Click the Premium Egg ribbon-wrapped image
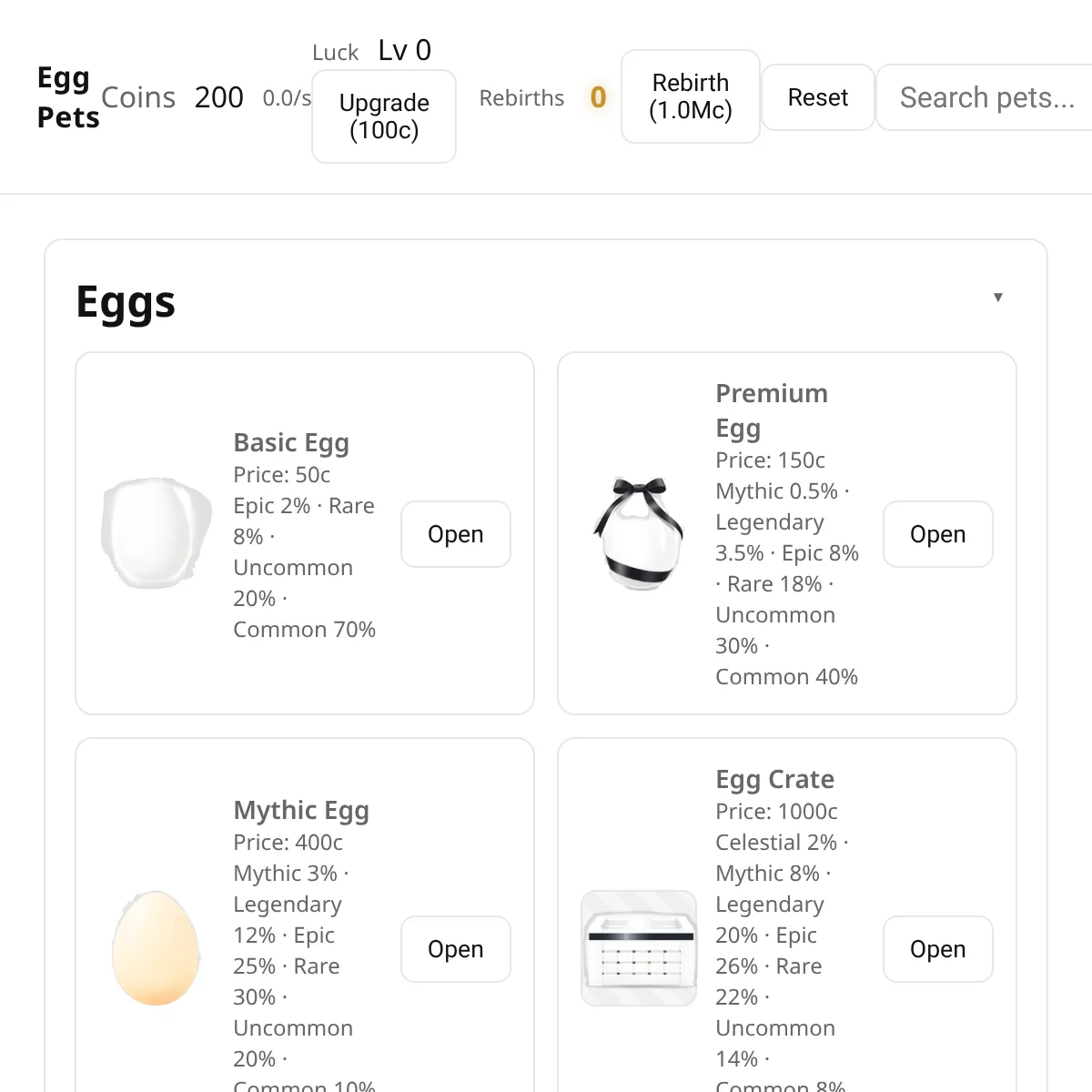The image size is (1092, 1092). [x=638, y=533]
